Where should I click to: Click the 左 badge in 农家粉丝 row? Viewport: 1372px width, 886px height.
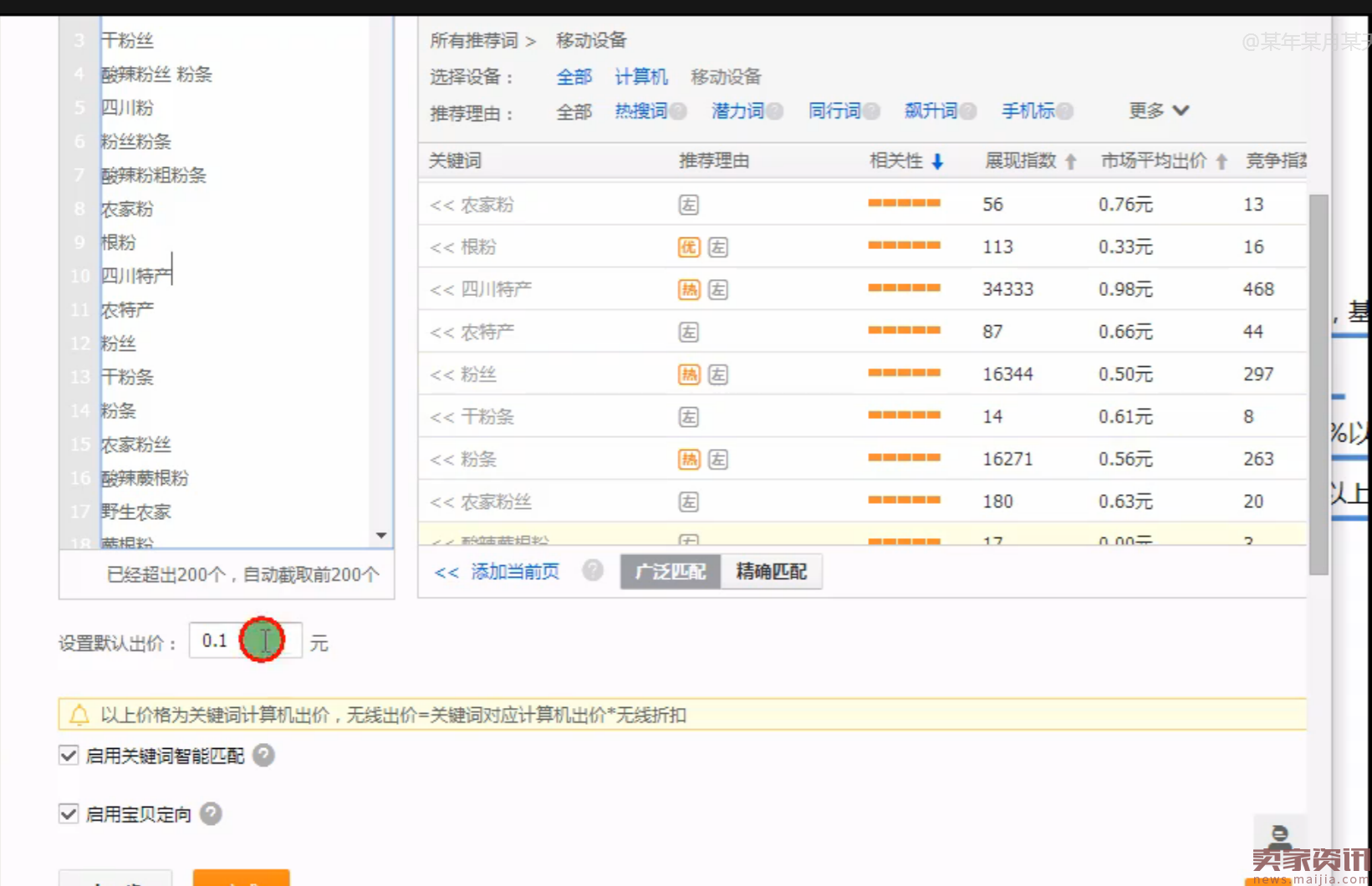tap(688, 502)
